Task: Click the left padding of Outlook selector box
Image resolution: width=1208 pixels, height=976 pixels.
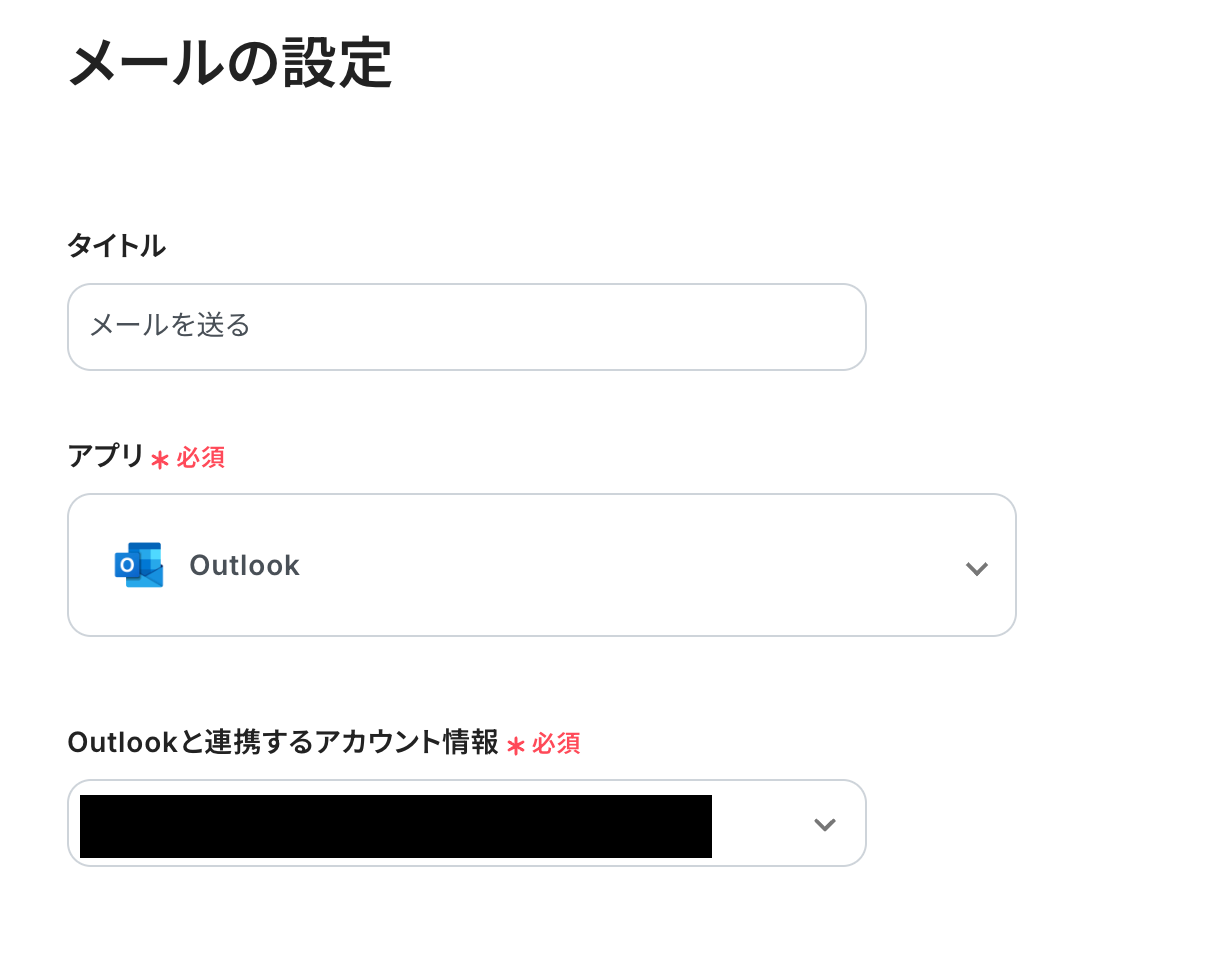Action: (x=88, y=566)
